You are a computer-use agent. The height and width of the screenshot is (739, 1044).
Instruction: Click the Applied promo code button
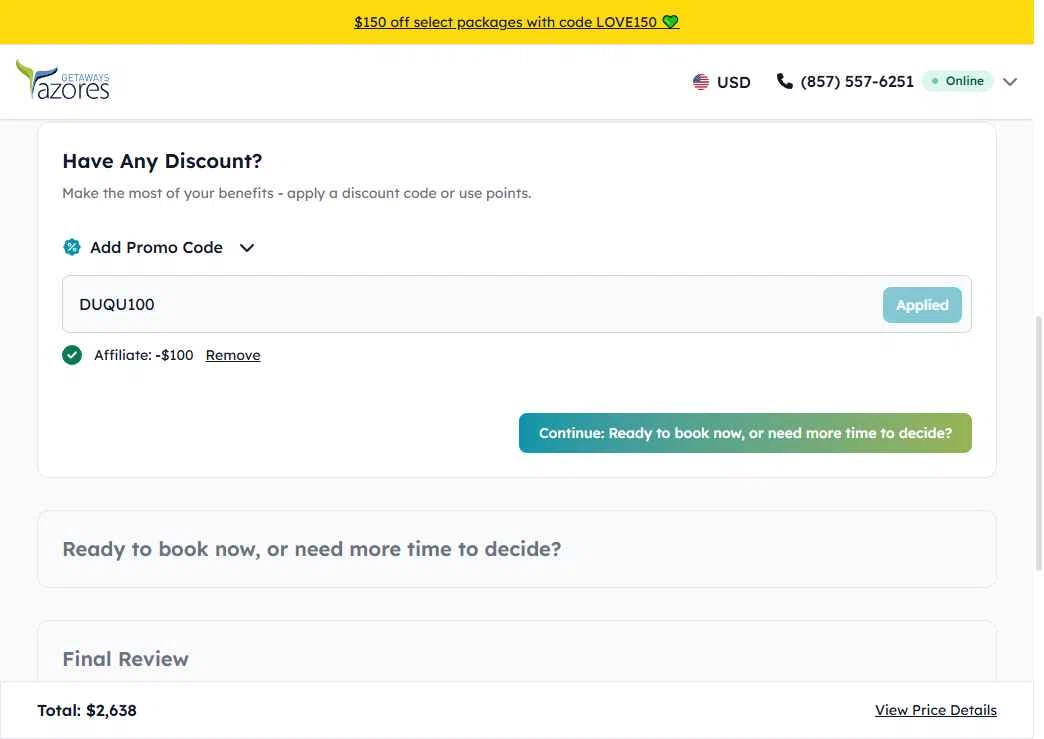922,305
